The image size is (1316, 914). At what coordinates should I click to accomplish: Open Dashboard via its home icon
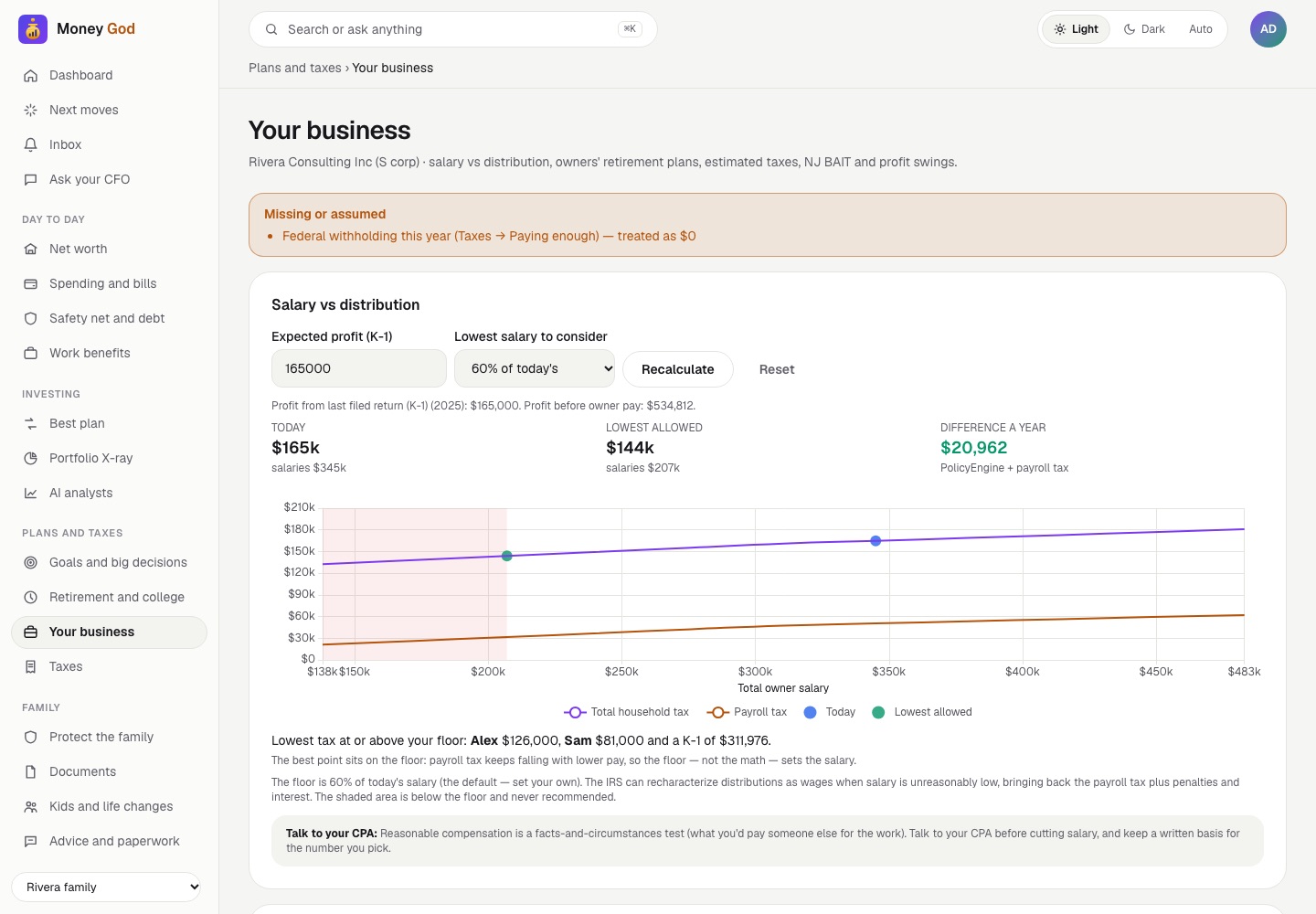30,75
